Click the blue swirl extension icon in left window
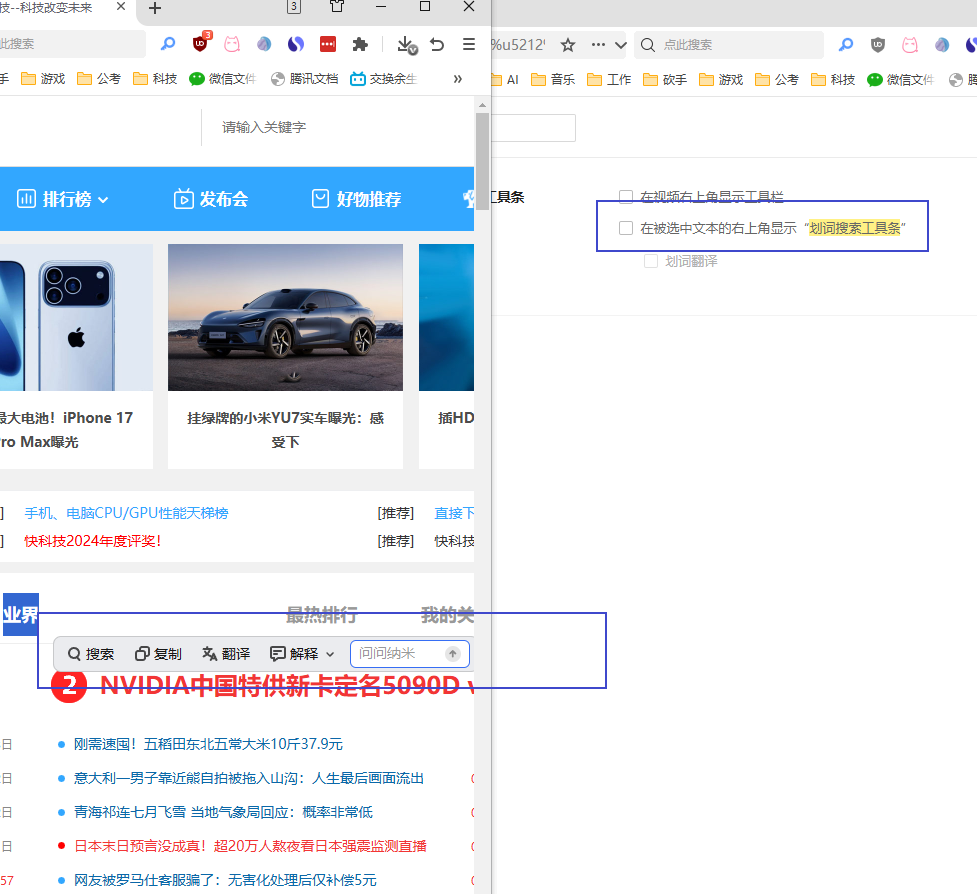This screenshot has width=977, height=894. click(296, 44)
